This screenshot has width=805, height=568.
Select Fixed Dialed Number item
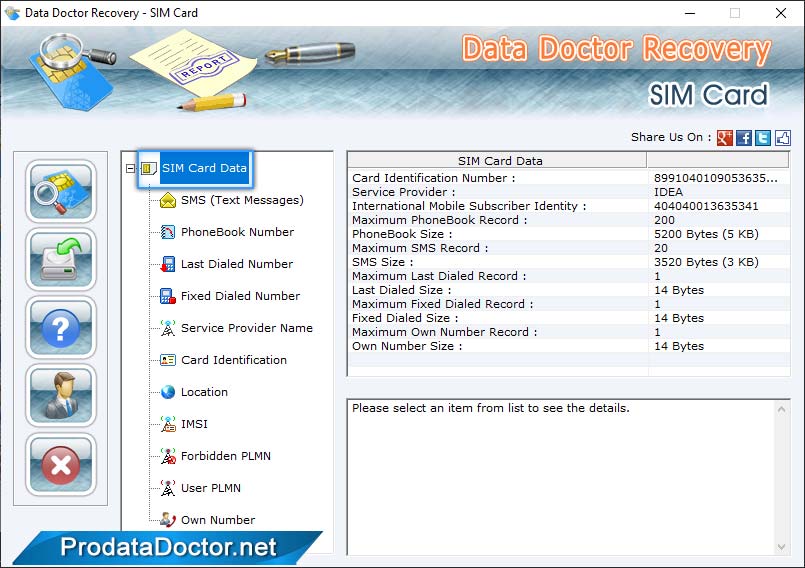coord(240,296)
